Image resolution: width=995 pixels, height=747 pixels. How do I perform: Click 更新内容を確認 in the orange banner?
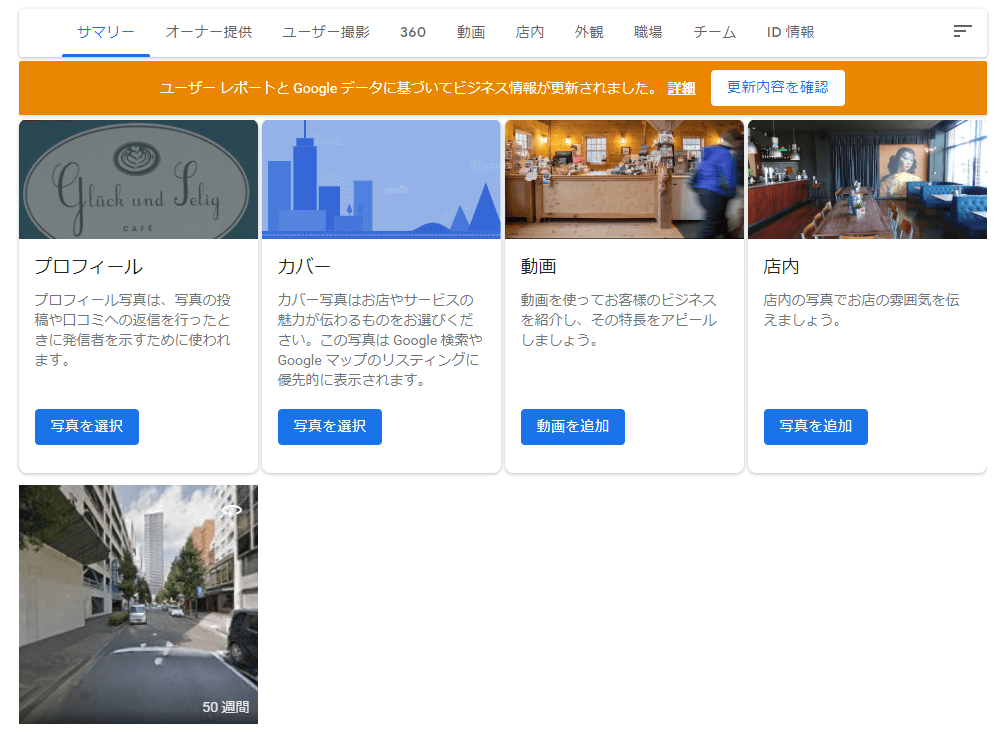pos(777,88)
